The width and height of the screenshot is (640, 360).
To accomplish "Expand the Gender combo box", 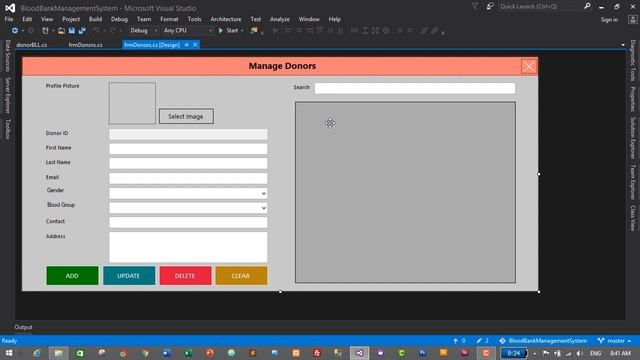I will coord(264,193).
